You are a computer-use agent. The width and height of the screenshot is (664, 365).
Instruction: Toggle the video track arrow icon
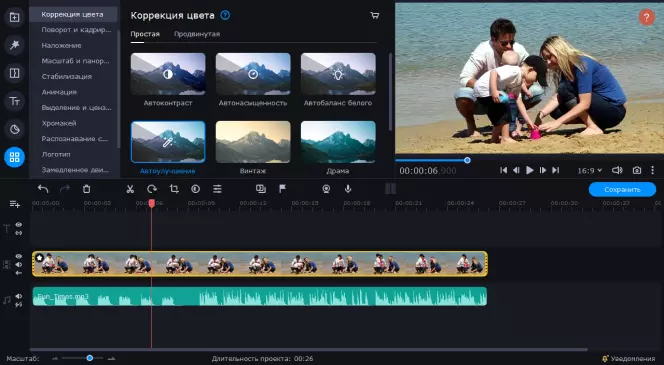[19, 273]
